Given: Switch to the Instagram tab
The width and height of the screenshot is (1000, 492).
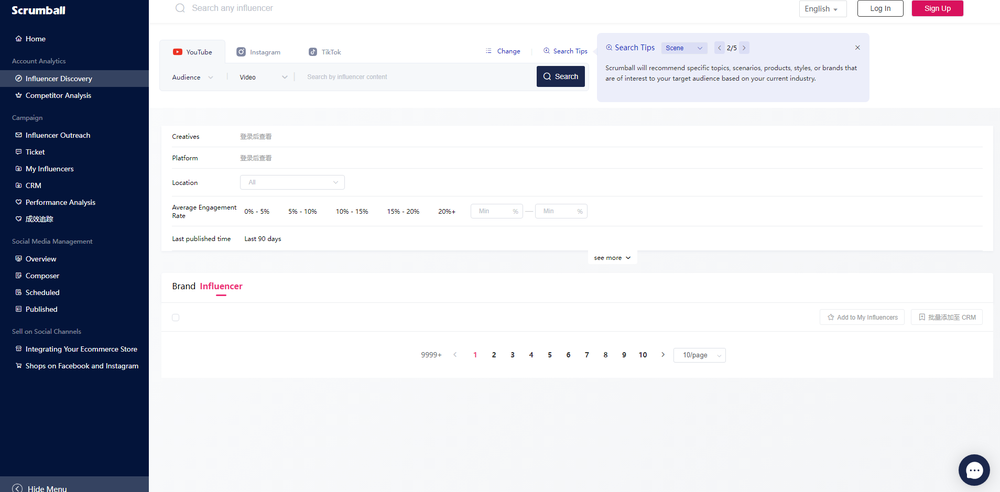Looking at the screenshot, I should 258,52.
